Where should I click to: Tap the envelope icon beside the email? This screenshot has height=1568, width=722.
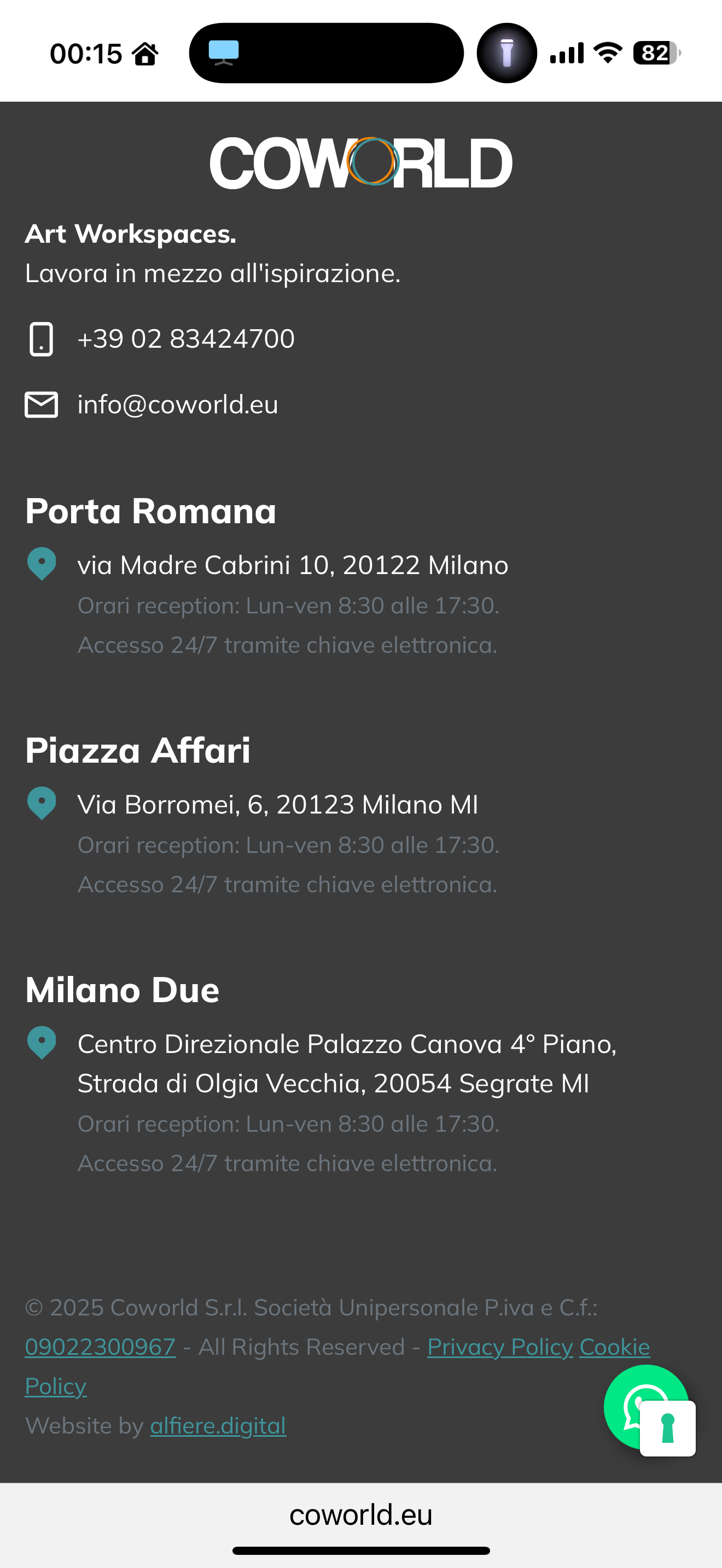click(42, 405)
